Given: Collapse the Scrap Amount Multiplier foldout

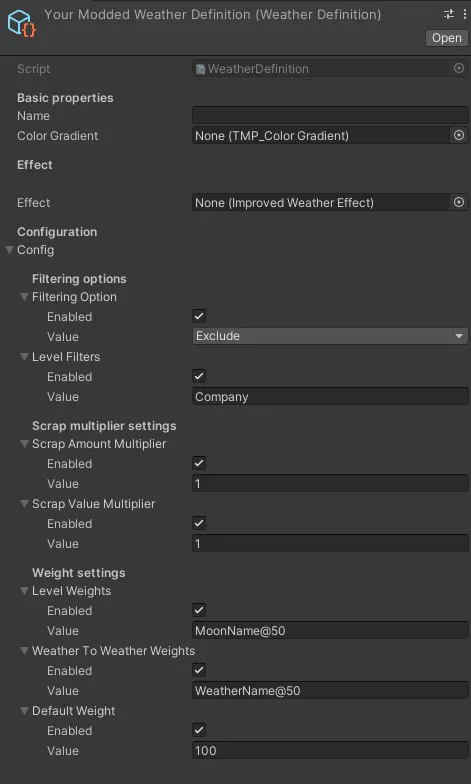Looking at the screenshot, I should (24, 444).
